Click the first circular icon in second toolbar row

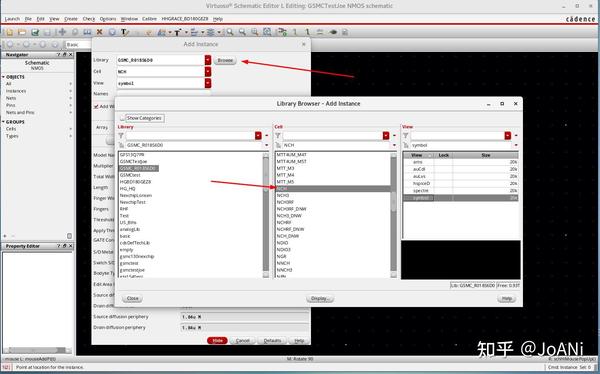[x=10, y=45]
